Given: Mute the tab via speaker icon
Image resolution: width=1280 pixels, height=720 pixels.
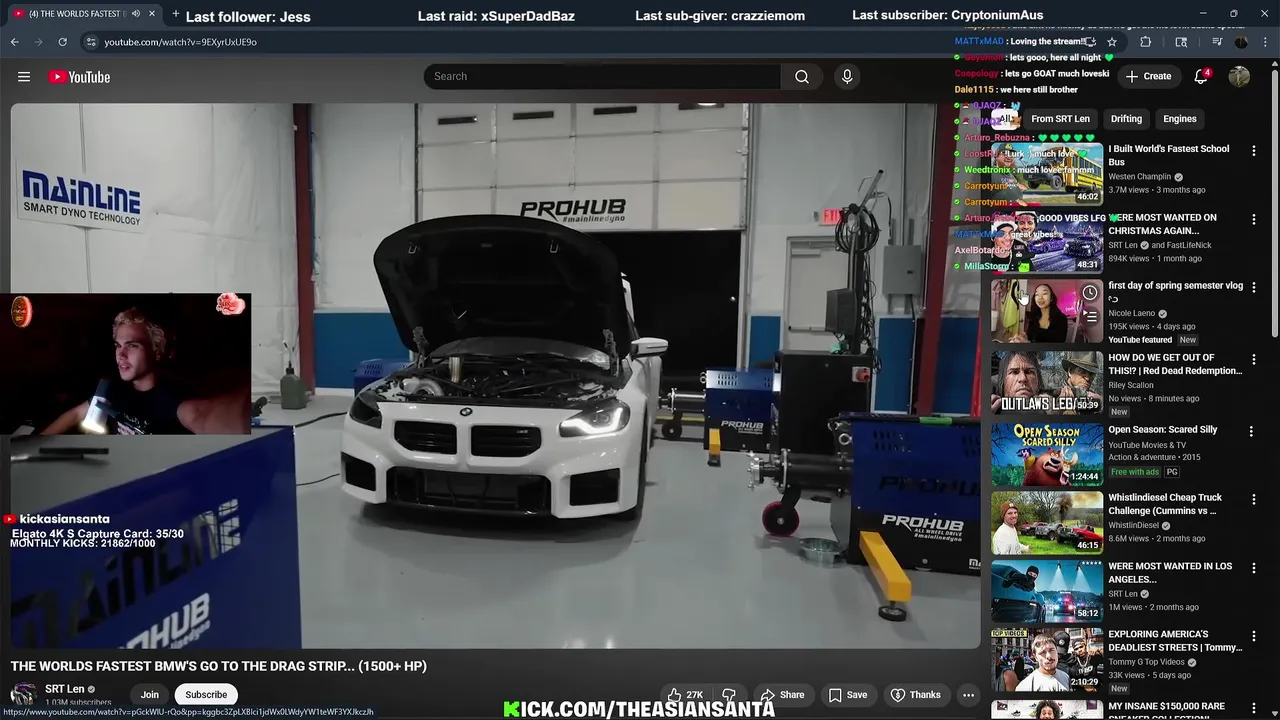Looking at the screenshot, I should point(135,14).
